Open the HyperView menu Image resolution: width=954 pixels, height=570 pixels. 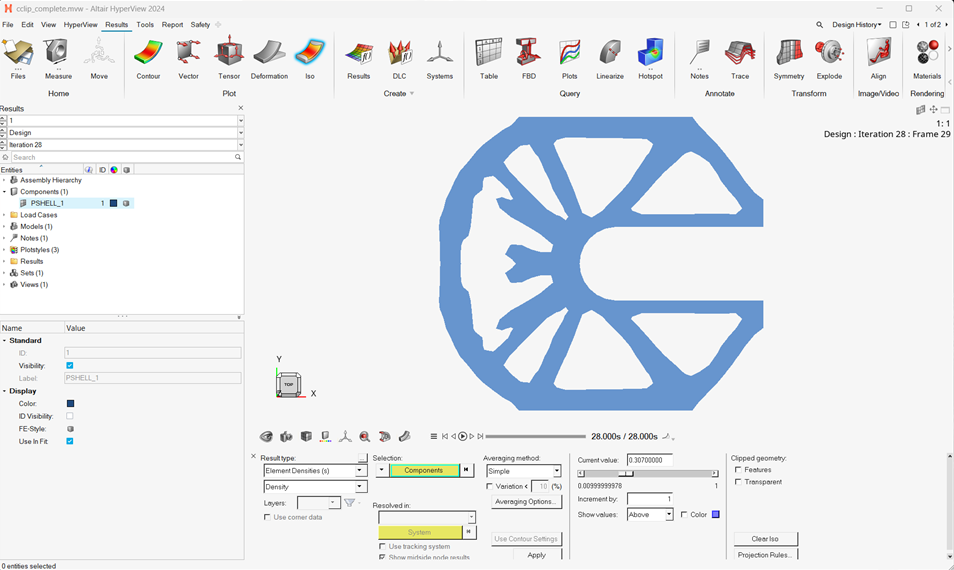[80, 24]
